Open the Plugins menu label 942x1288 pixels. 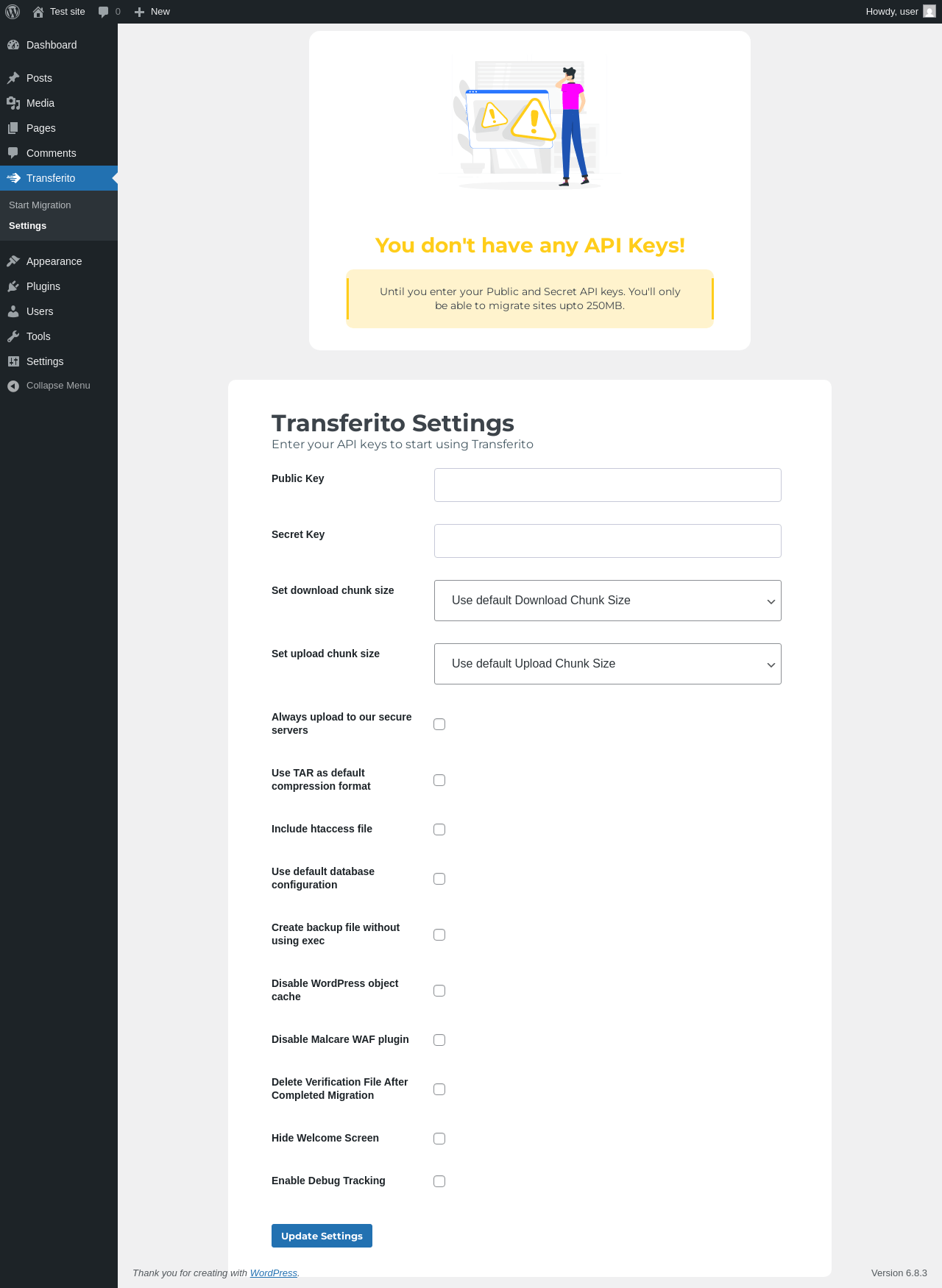[x=43, y=286]
